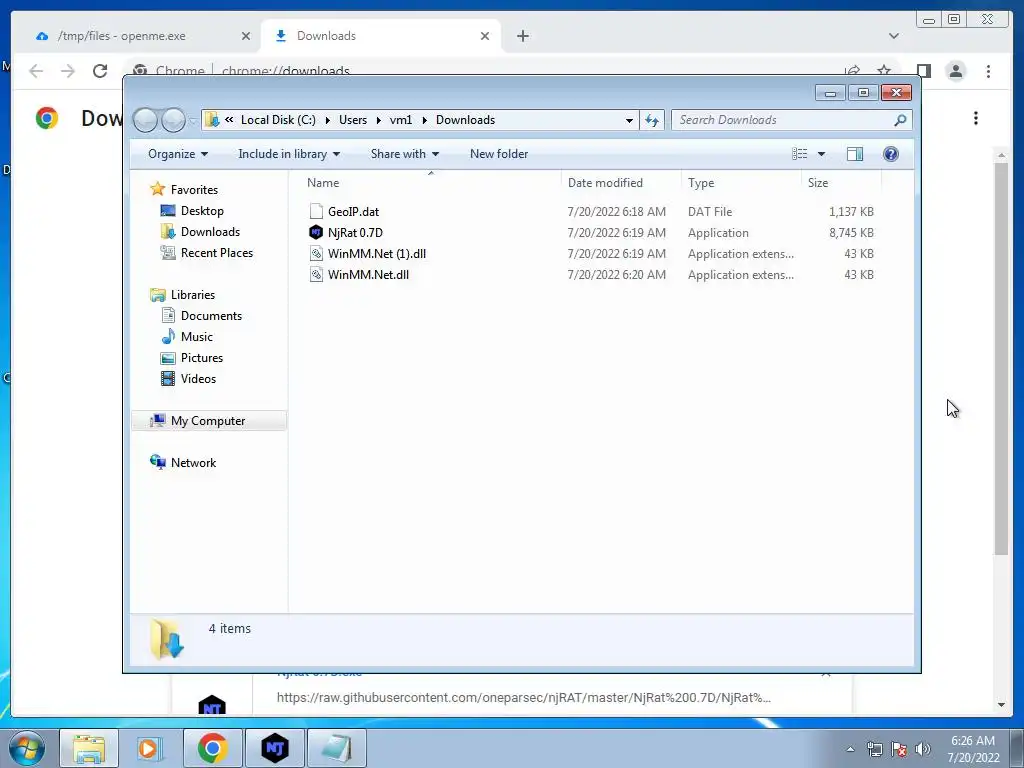Click vm1 in the breadcrumb path
Screen dimensions: 1024x768
401,120
